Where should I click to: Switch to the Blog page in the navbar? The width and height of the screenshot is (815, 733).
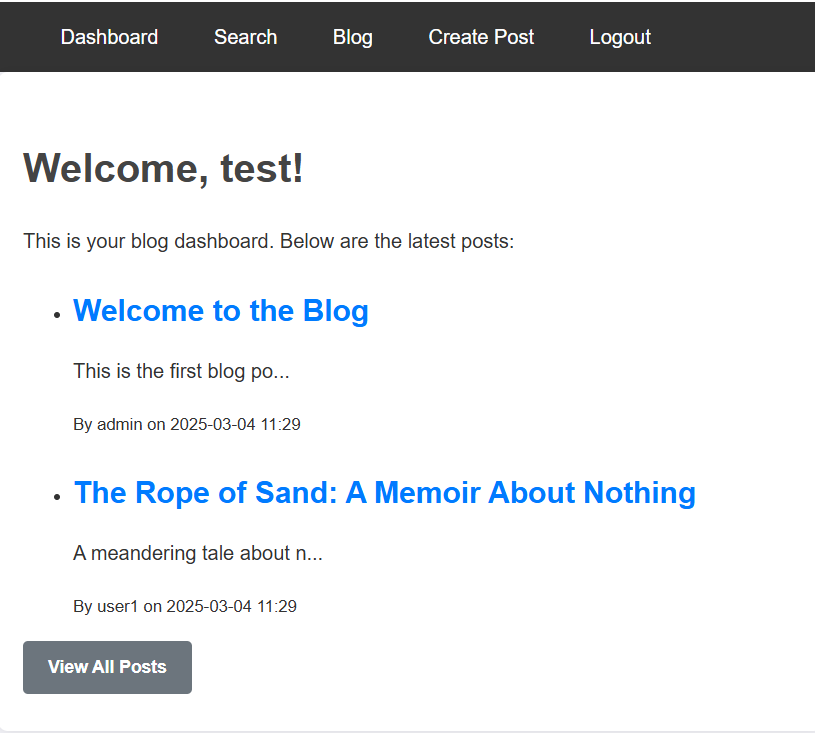352,37
